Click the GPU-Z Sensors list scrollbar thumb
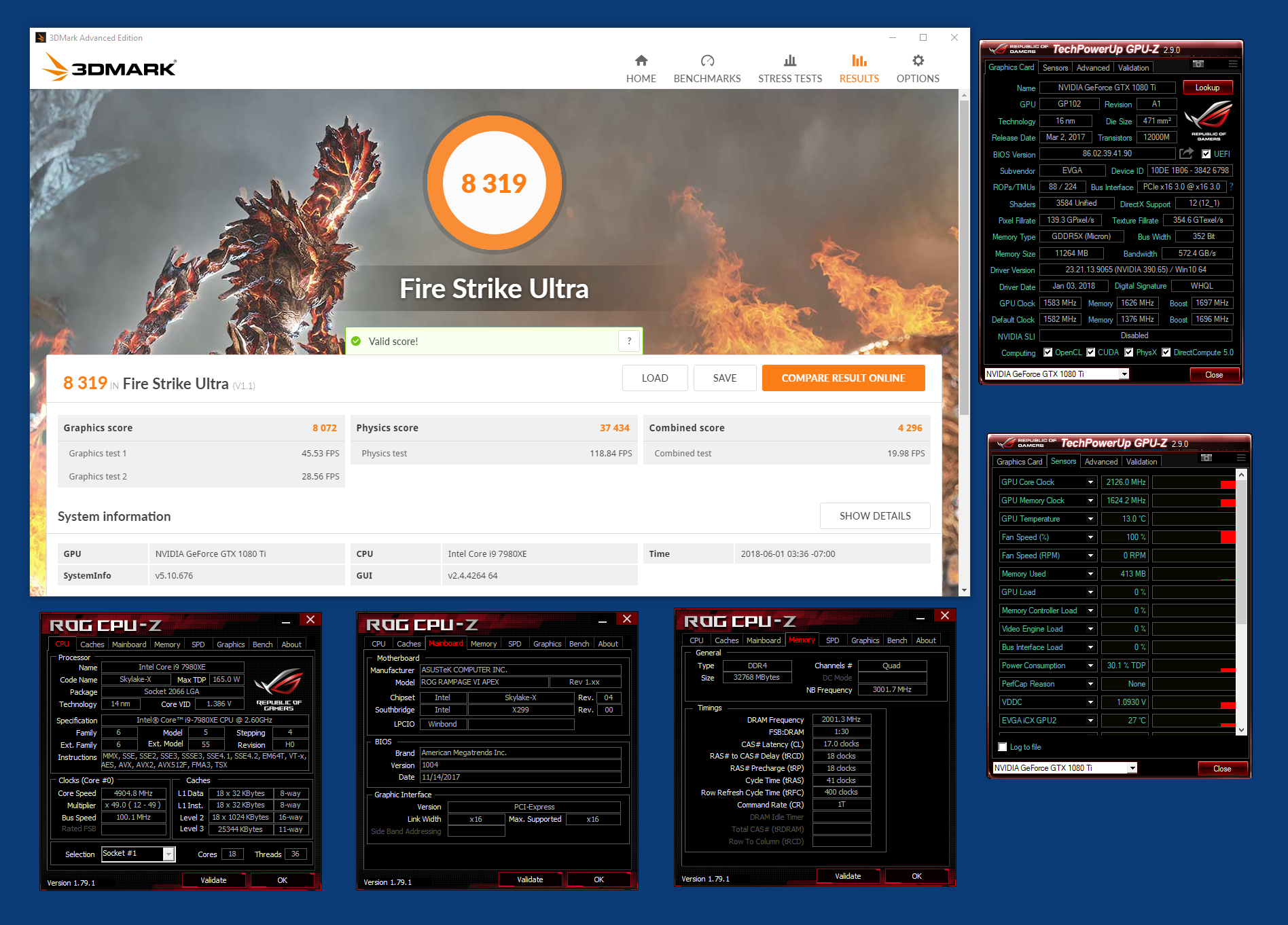1288x925 pixels. click(1241, 551)
